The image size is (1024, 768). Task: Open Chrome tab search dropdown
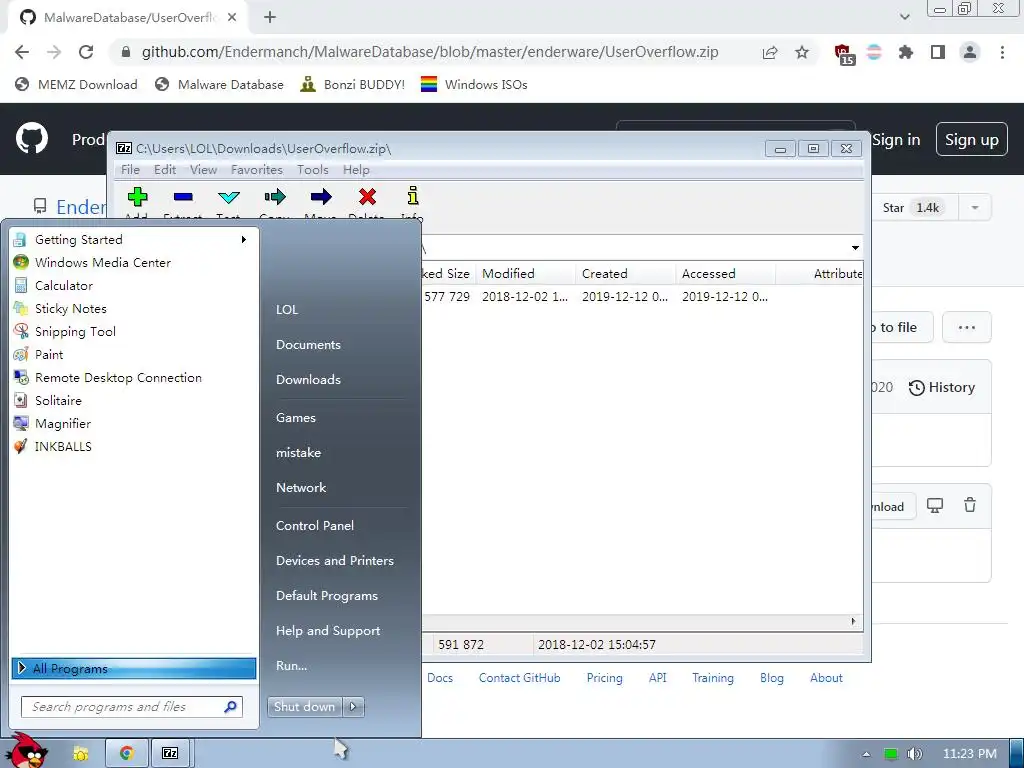904,17
